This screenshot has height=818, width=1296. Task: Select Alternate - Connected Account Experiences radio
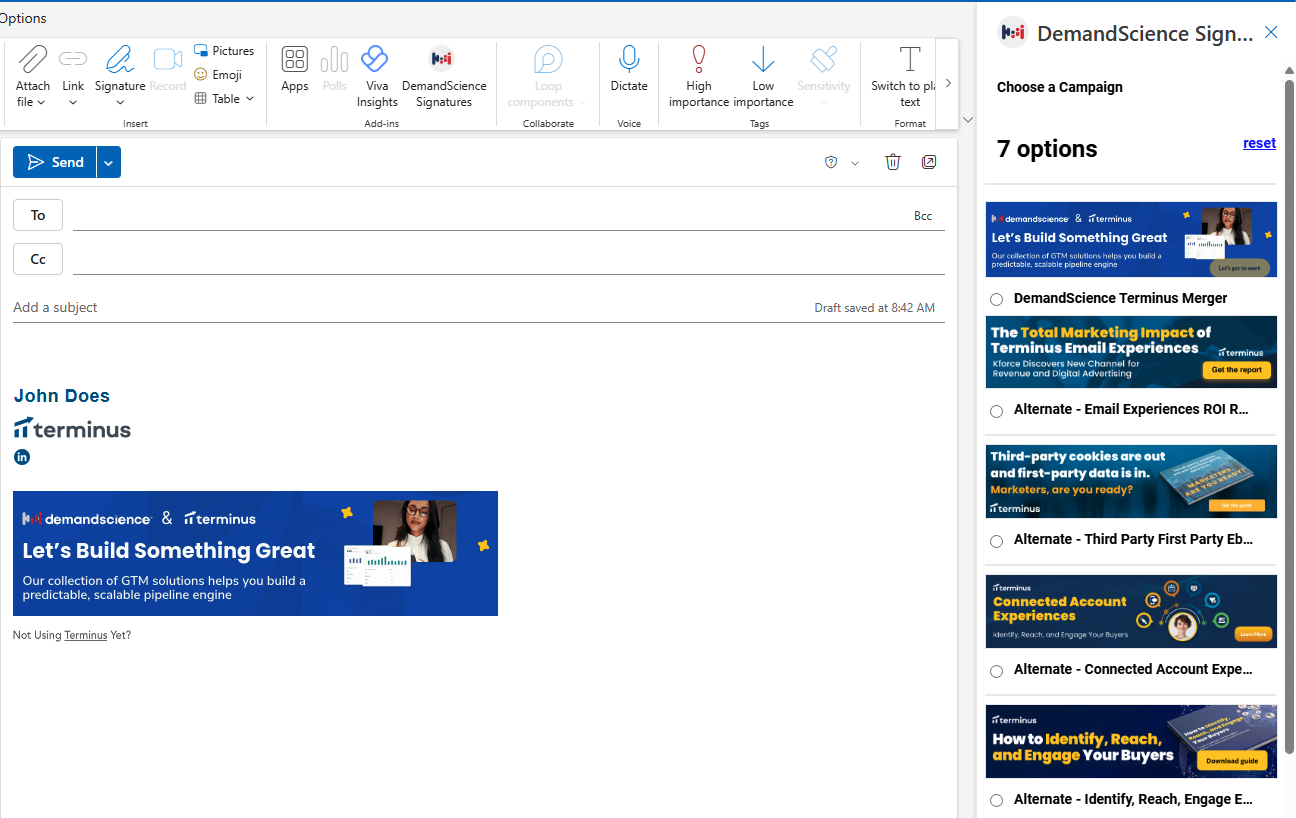(x=996, y=671)
